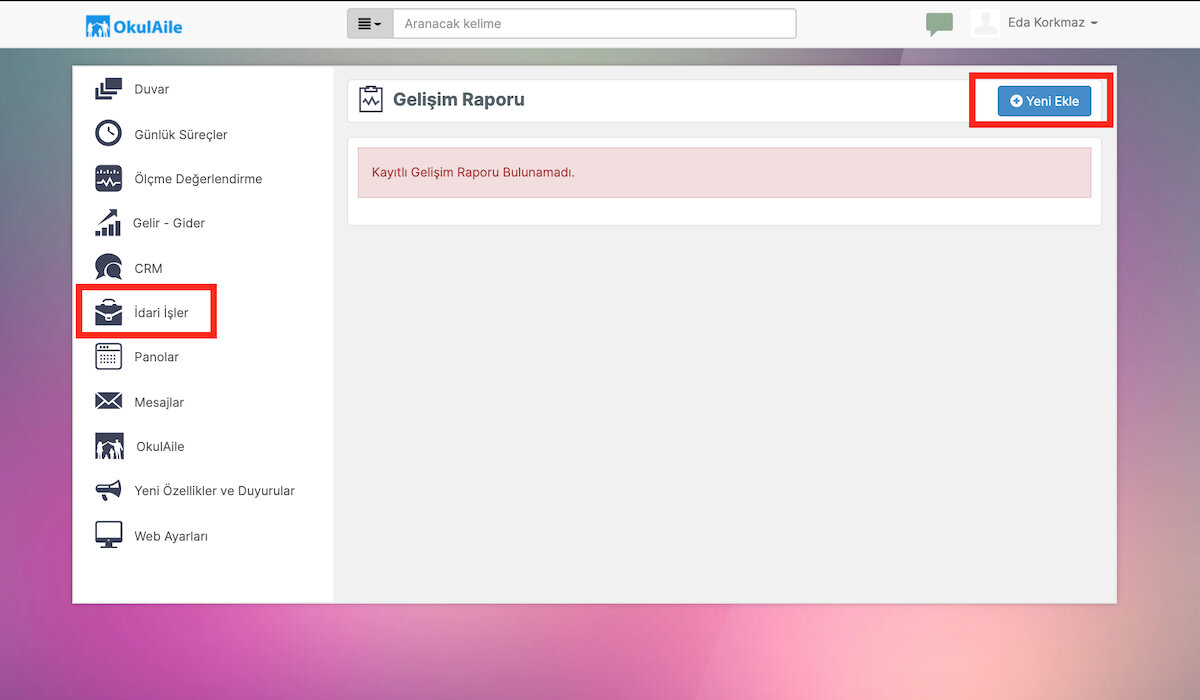Open the Web Ayarları monitor icon

pos(108,535)
